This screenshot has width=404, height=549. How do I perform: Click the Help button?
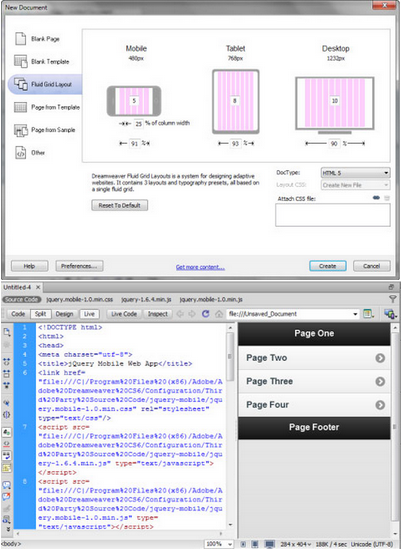(x=29, y=266)
